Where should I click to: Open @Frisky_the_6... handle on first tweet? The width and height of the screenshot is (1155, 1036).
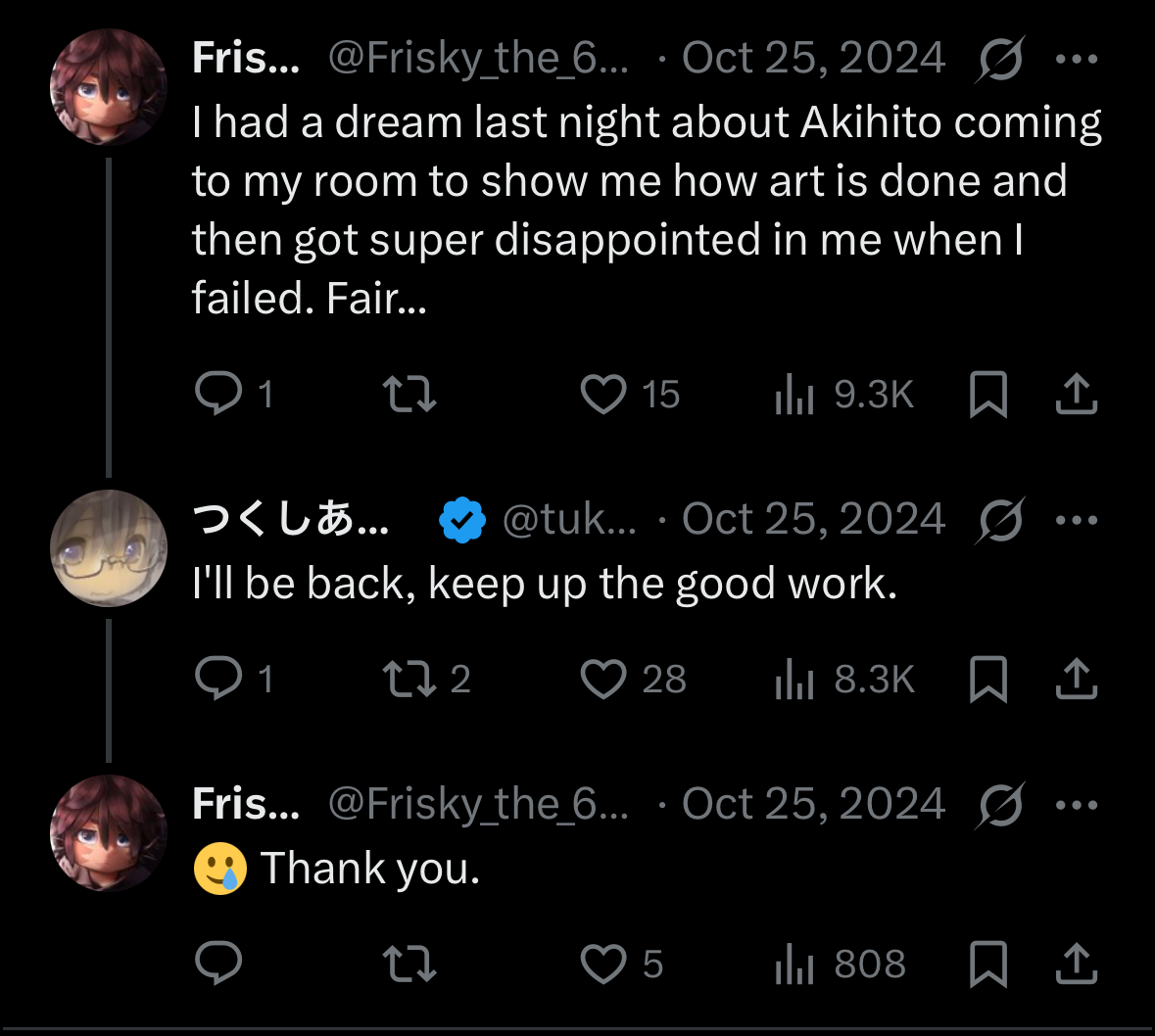[x=478, y=59]
